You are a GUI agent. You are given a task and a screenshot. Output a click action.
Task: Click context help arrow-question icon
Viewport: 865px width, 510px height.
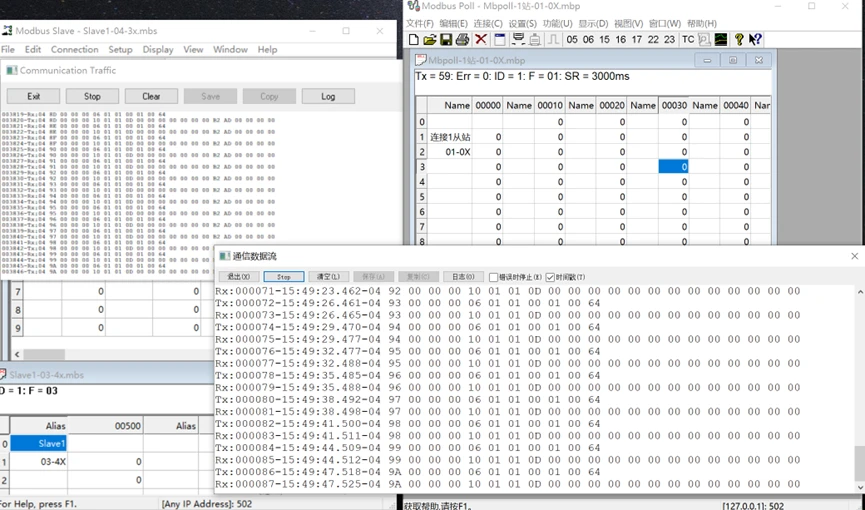[755, 39]
